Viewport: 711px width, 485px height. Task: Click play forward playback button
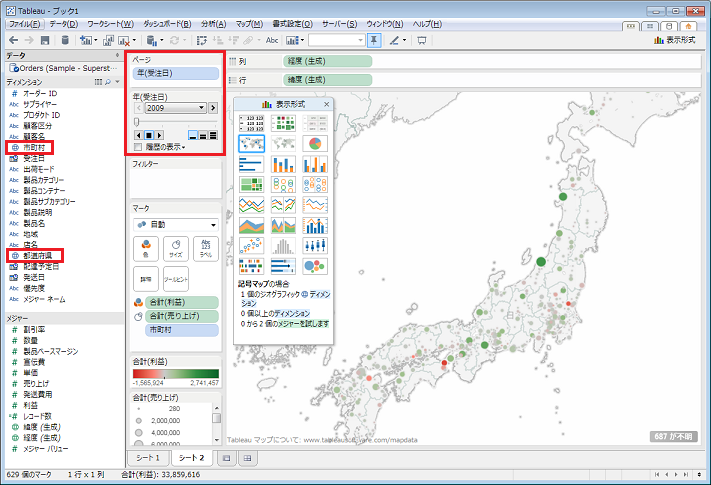click(x=159, y=135)
